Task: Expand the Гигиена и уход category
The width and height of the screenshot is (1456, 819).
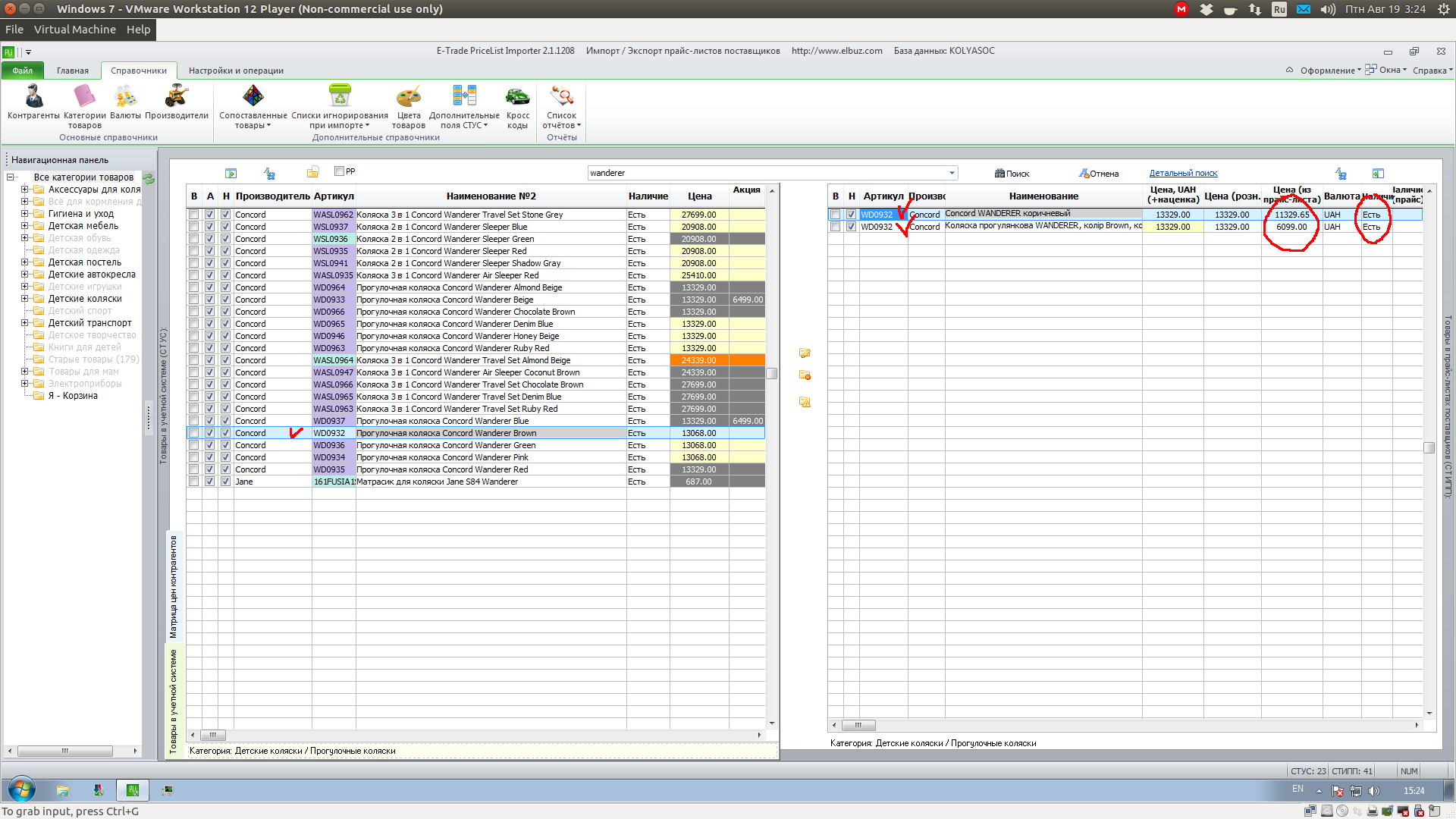Action: click(x=24, y=214)
